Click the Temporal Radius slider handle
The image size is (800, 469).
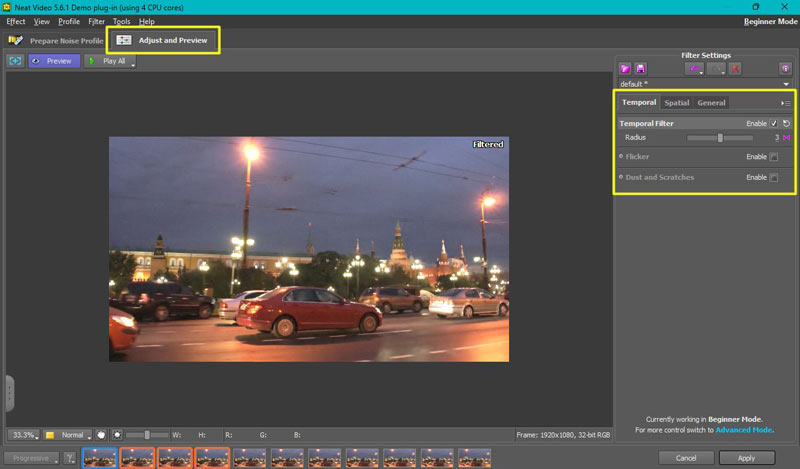(x=719, y=137)
